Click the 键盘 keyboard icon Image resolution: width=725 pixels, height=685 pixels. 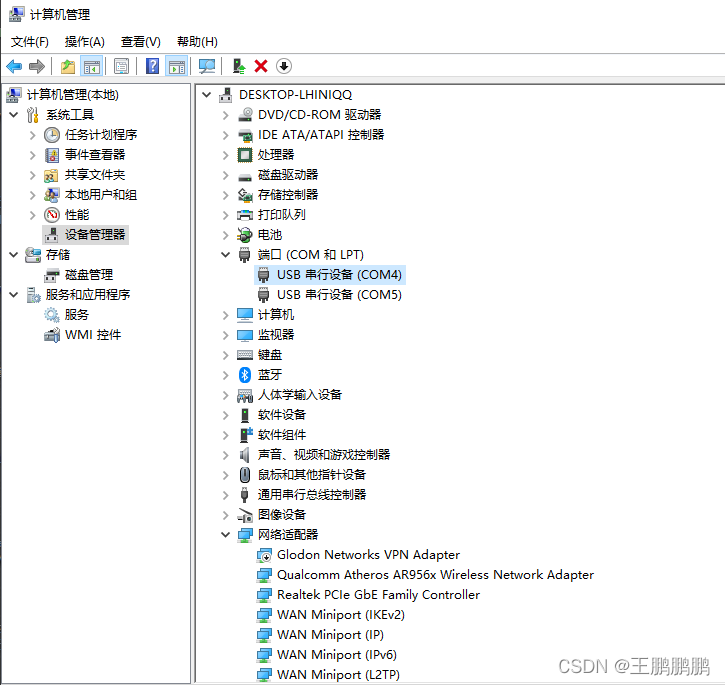(x=245, y=355)
